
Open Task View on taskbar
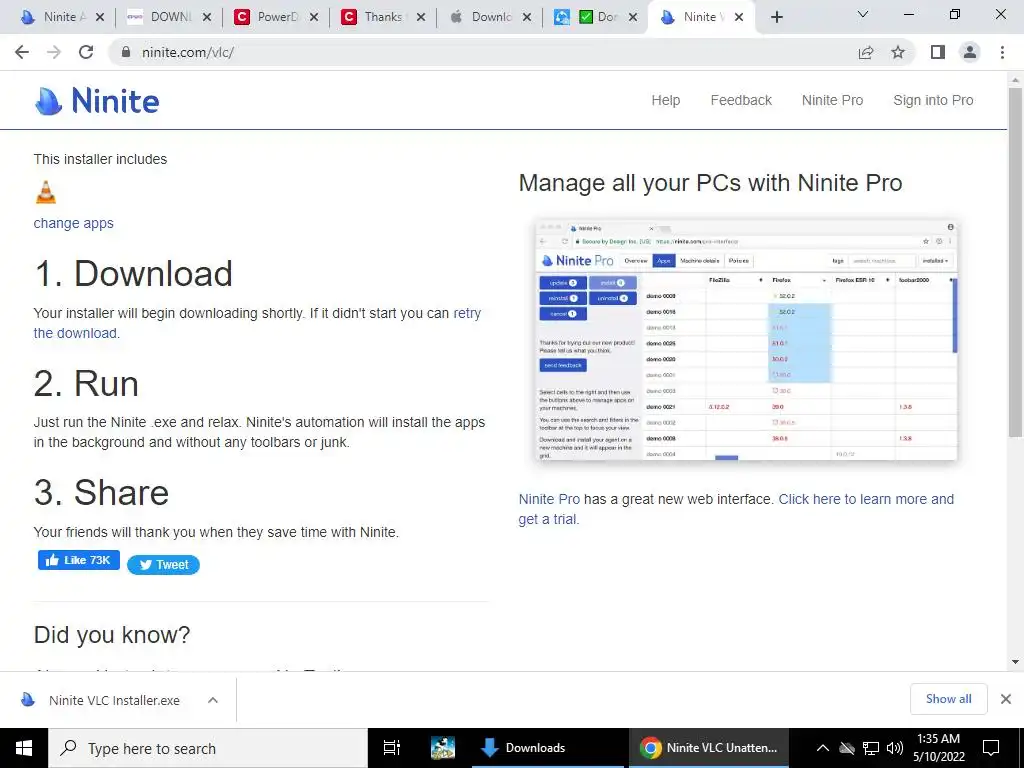[x=391, y=748]
